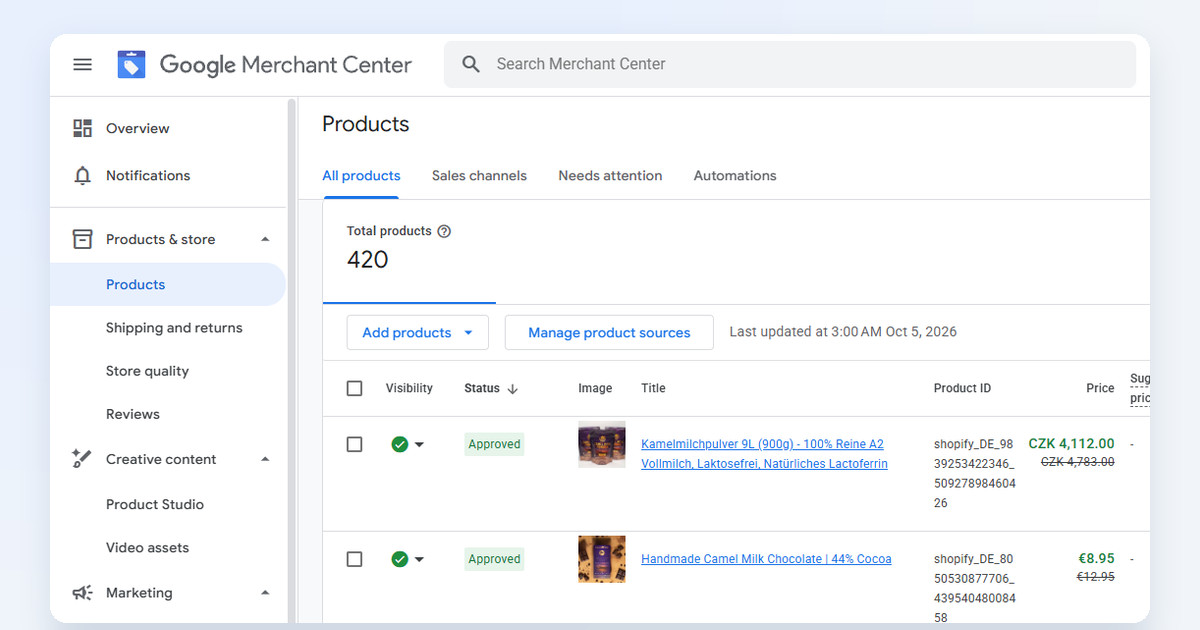
Task: Click the Marketing megaphone icon
Action: click(83, 593)
